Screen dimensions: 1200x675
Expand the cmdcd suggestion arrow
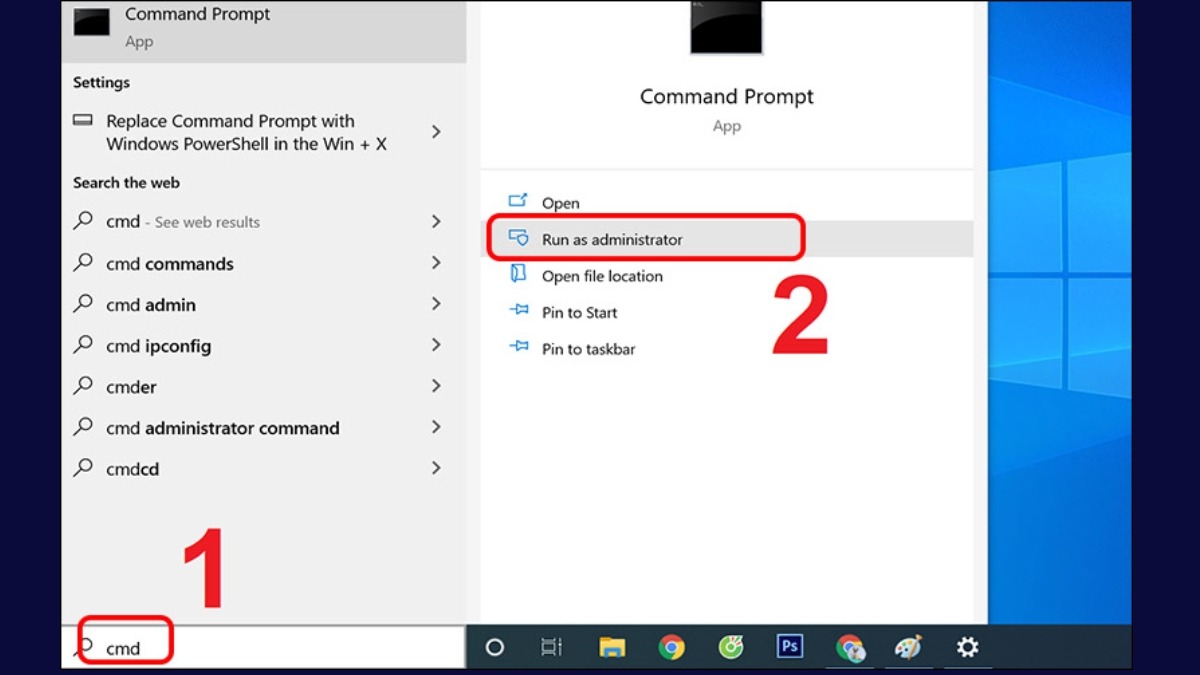(436, 468)
